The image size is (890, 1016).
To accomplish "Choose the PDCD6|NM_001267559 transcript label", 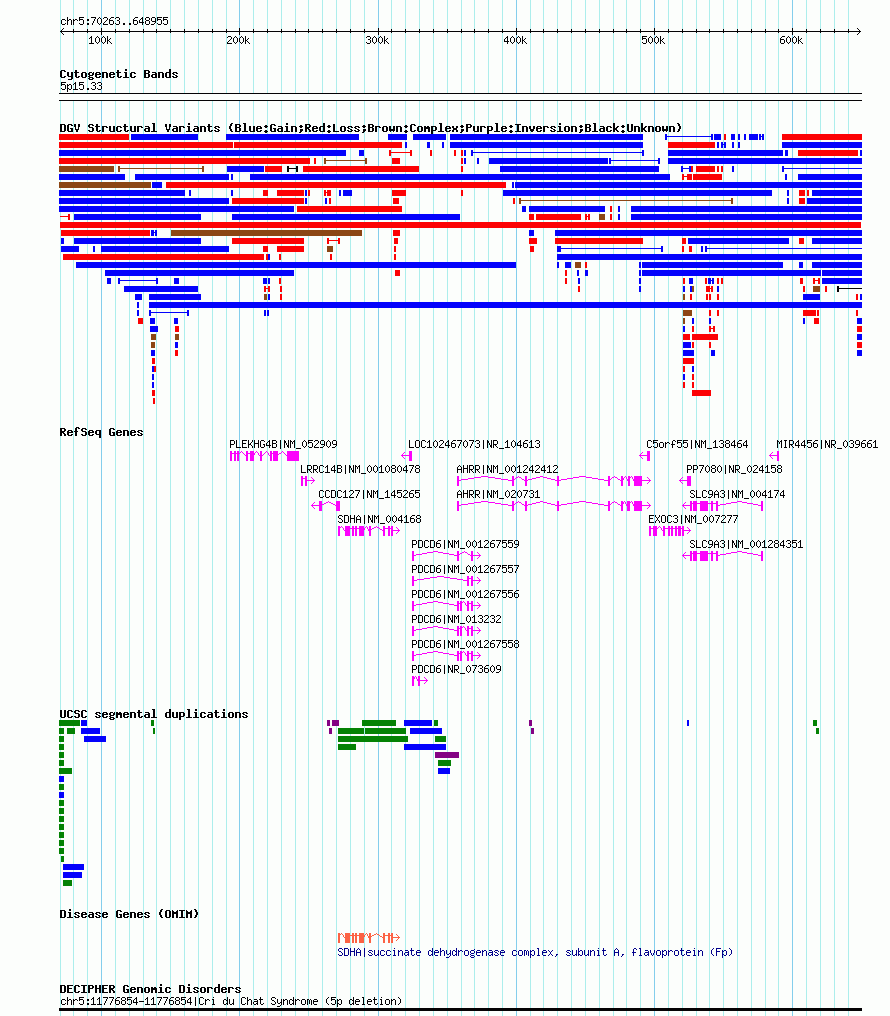I will 465,544.
